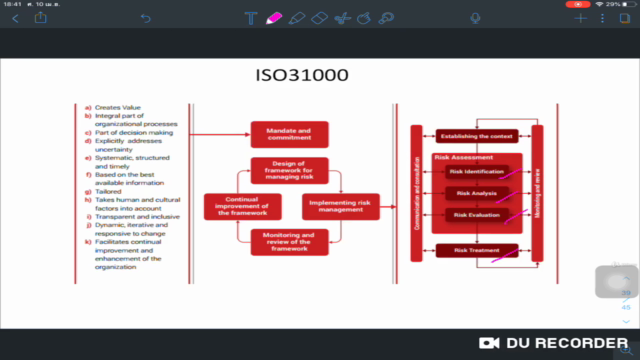Tap the Risk Treatment box
This screenshot has width=640, height=360.
pyautogui.click(x=477, y=251)
